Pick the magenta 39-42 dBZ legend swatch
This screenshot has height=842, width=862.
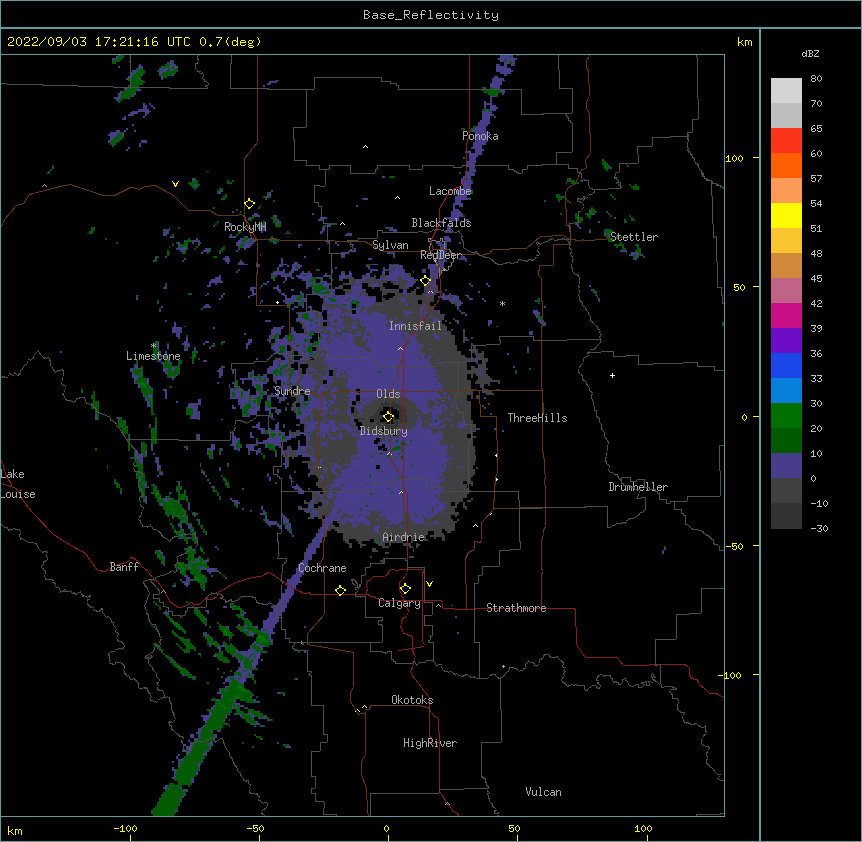786,315
